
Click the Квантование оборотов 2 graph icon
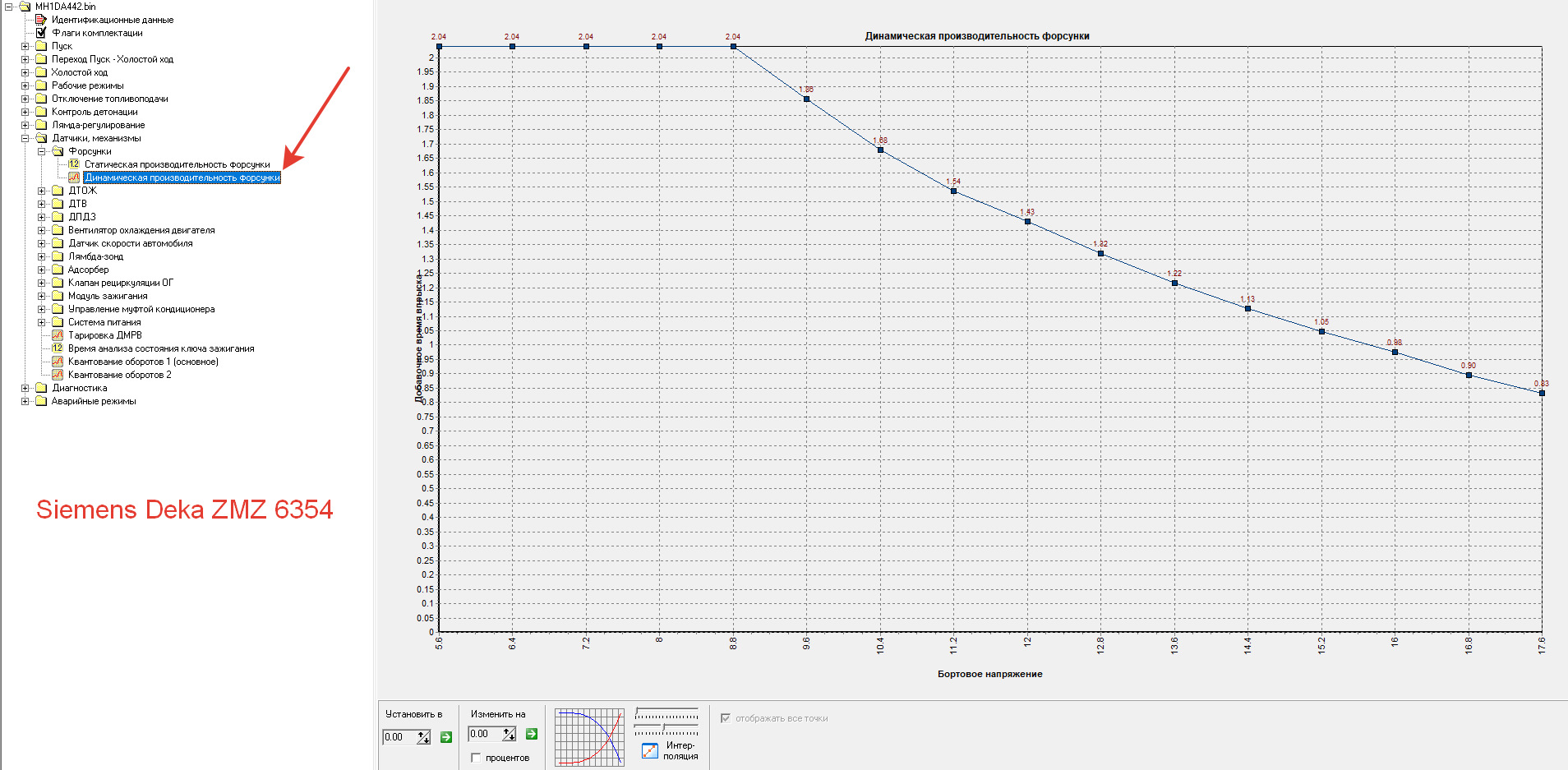[x=58, y=375]
